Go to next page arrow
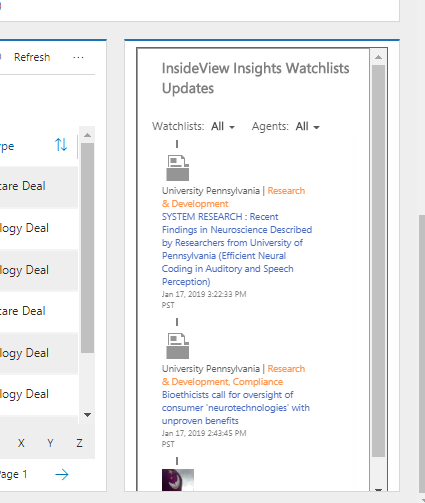The height and width of the screenshot is (503, 425). pyautogui.click(x=62, y=474)
